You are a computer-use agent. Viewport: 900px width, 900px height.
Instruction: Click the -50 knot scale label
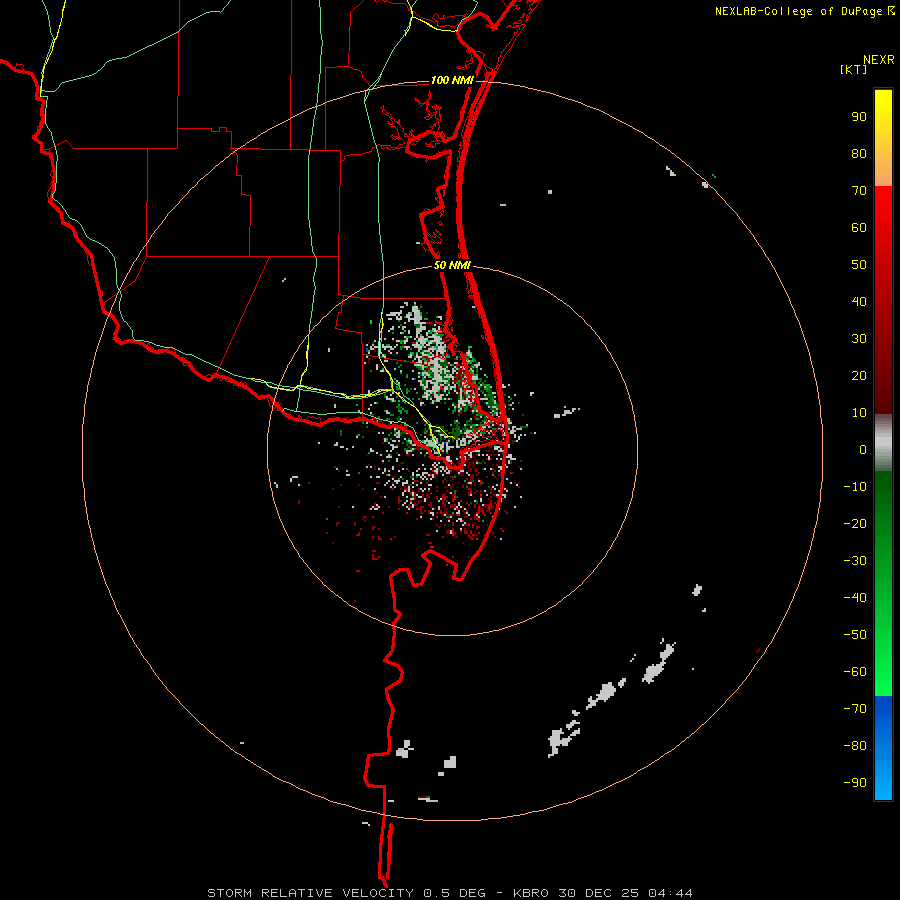click(855, 635)
